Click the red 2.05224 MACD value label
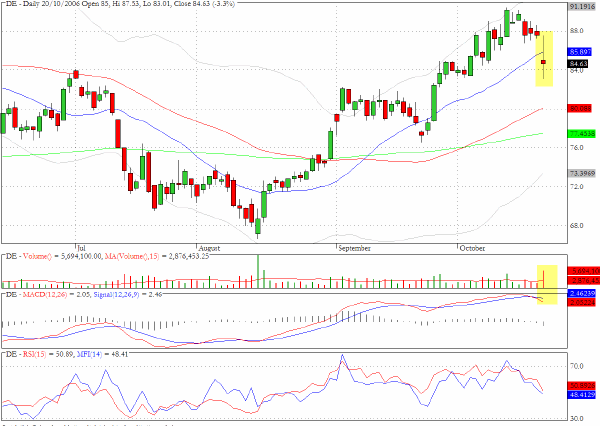 pos(582,302)
